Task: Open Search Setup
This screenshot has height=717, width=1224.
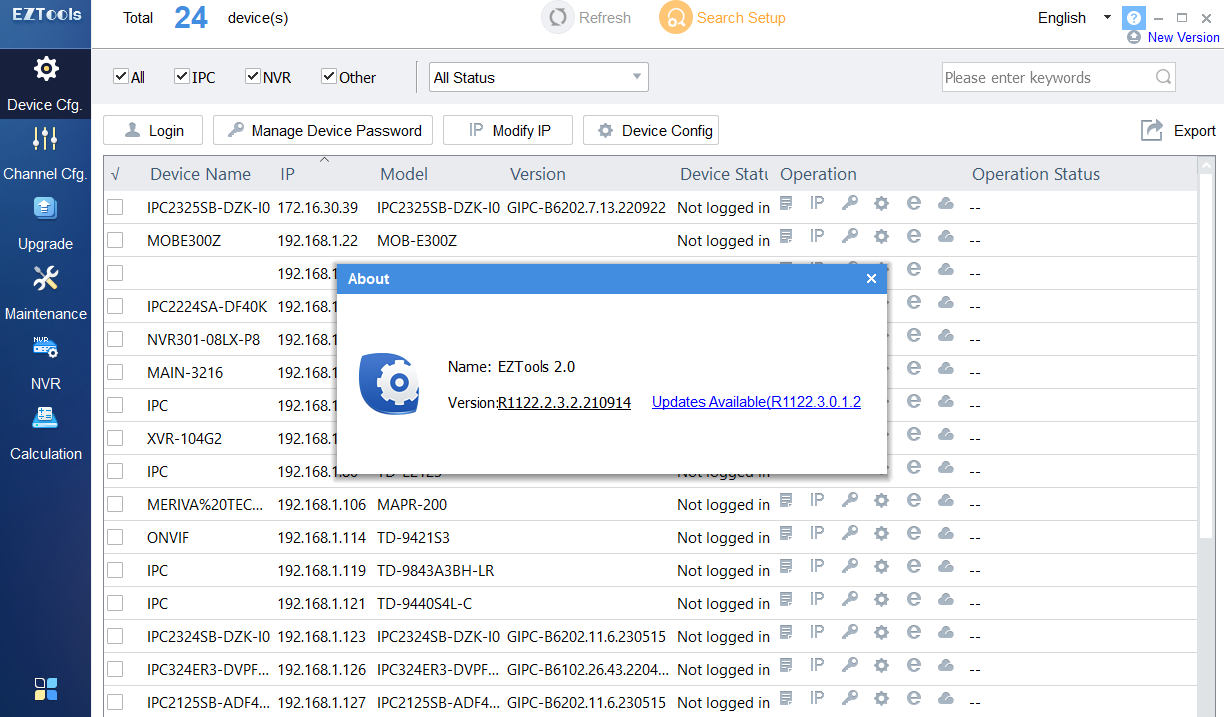Action: click(x=722, y=17)
